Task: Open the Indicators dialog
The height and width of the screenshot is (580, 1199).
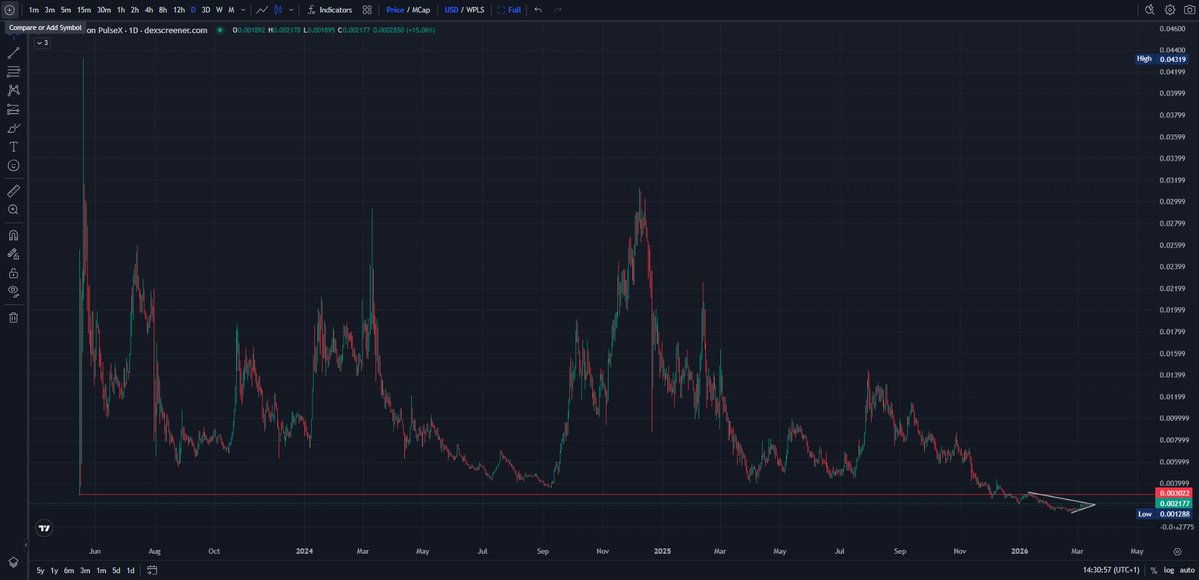Action: tap(330, 10)
